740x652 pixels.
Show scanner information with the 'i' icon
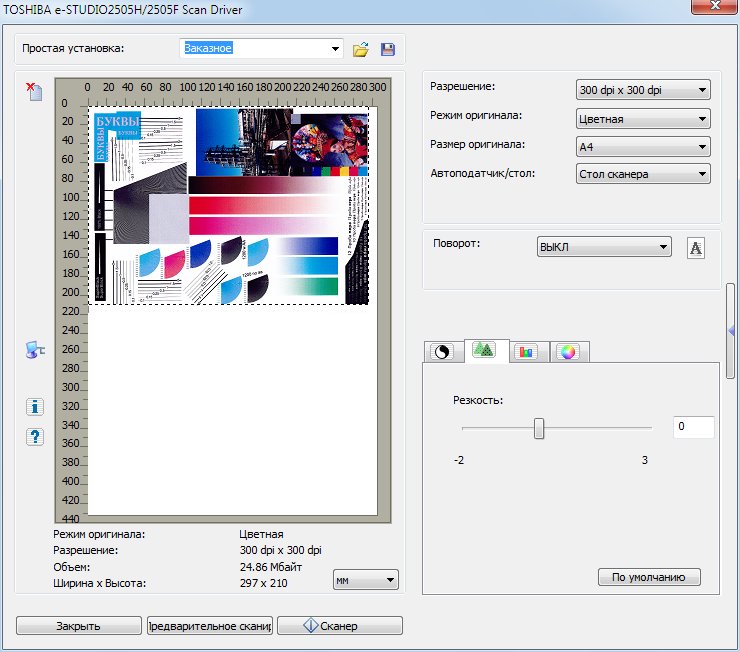[x=36, y=406]
